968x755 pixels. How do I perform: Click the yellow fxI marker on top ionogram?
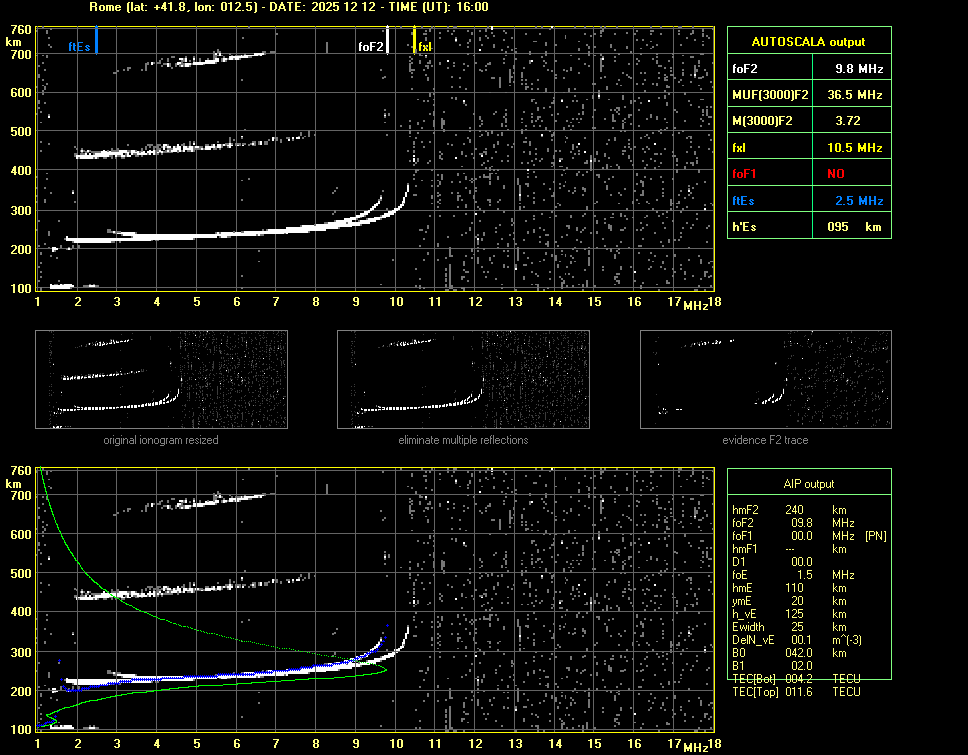414,40
